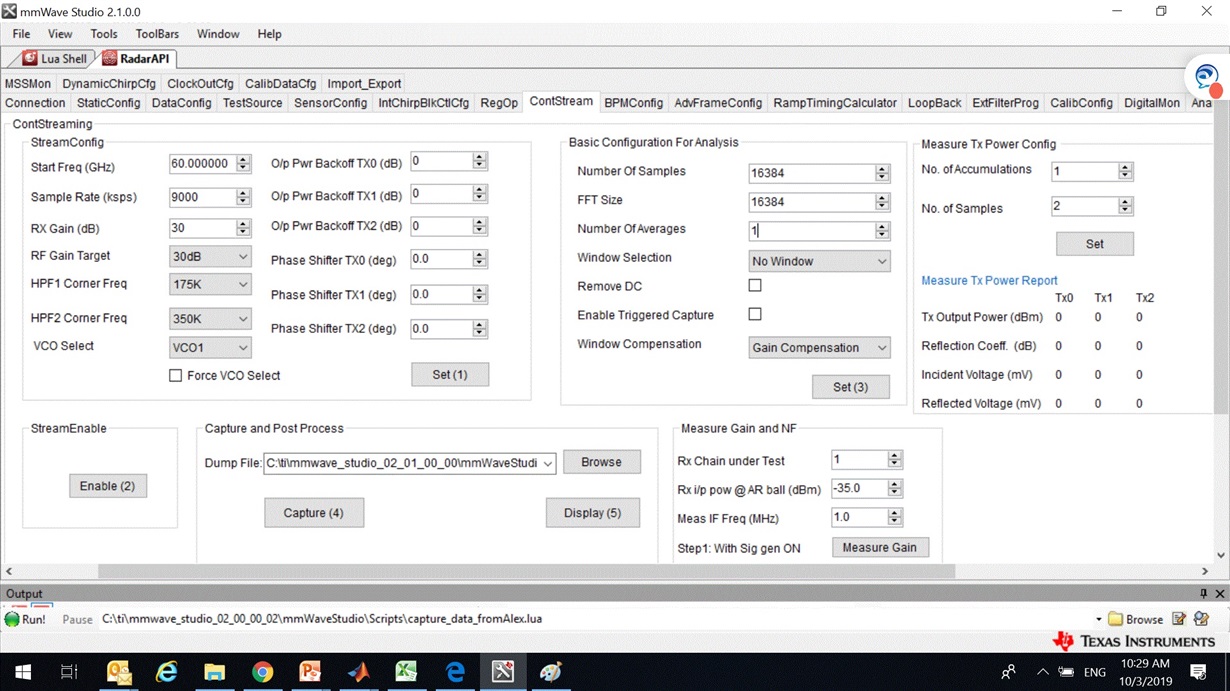Click the vertical scrollbar down arrow
The height and width of the screenshot is (691, 1230).
1221,556
